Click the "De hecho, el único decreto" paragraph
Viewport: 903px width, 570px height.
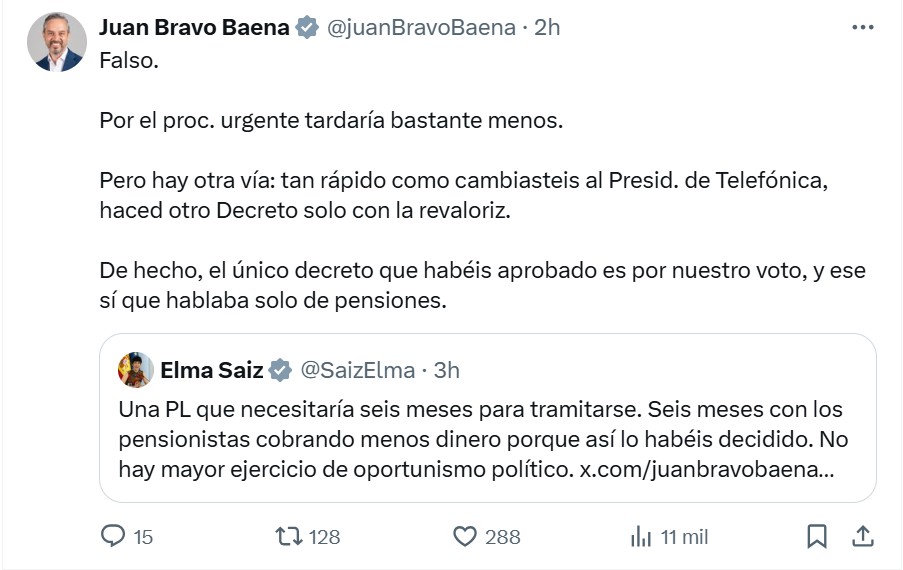click(482, 285)
